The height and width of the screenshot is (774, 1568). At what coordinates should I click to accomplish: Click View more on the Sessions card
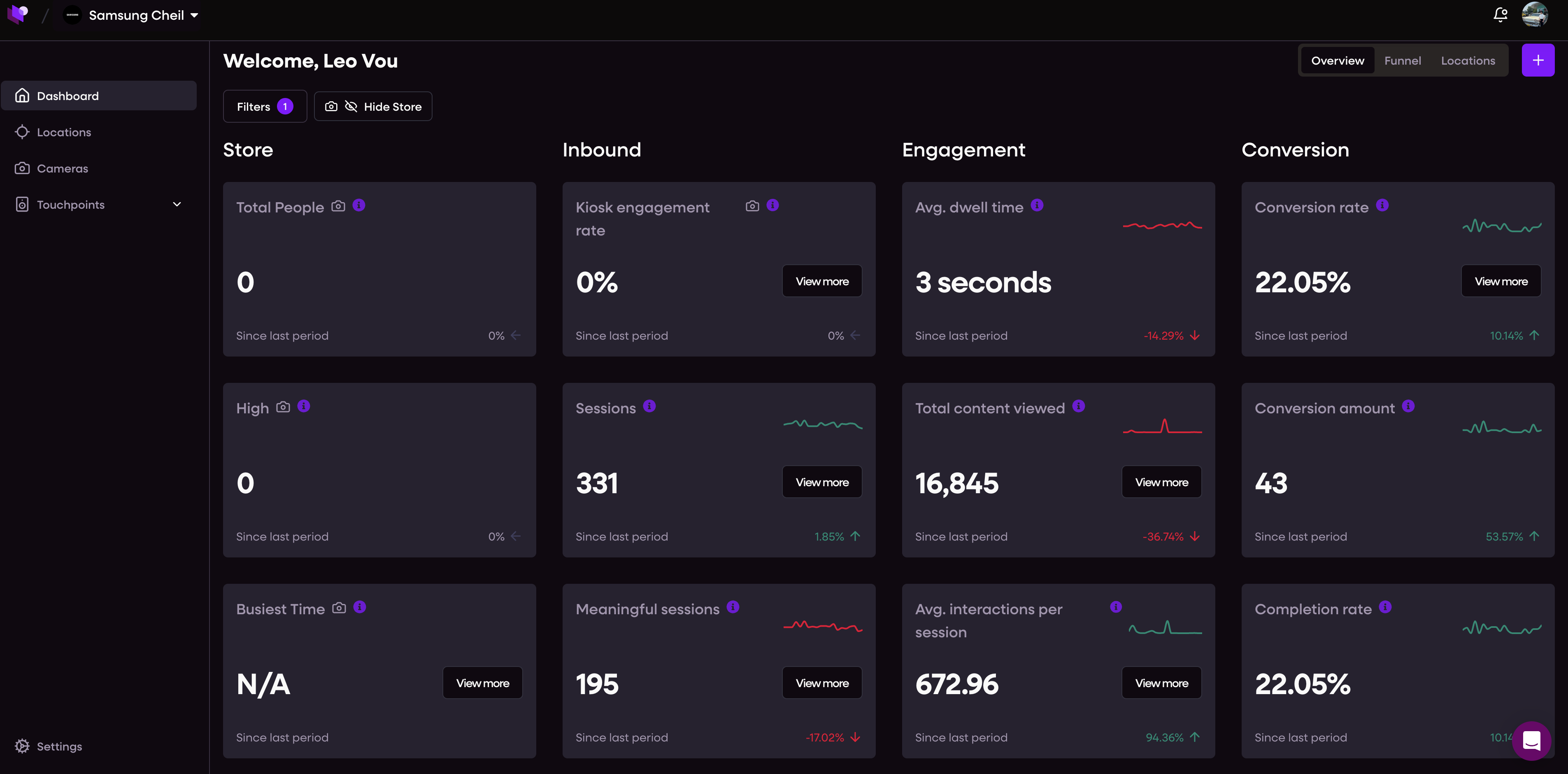pos(822,482)
